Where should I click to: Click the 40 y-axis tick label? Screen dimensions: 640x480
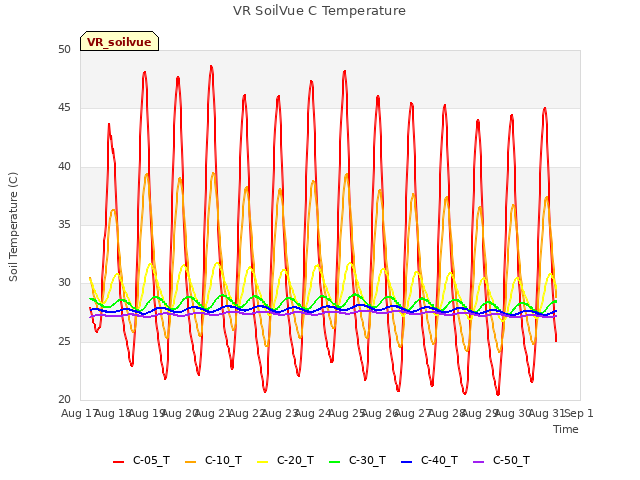64,167
